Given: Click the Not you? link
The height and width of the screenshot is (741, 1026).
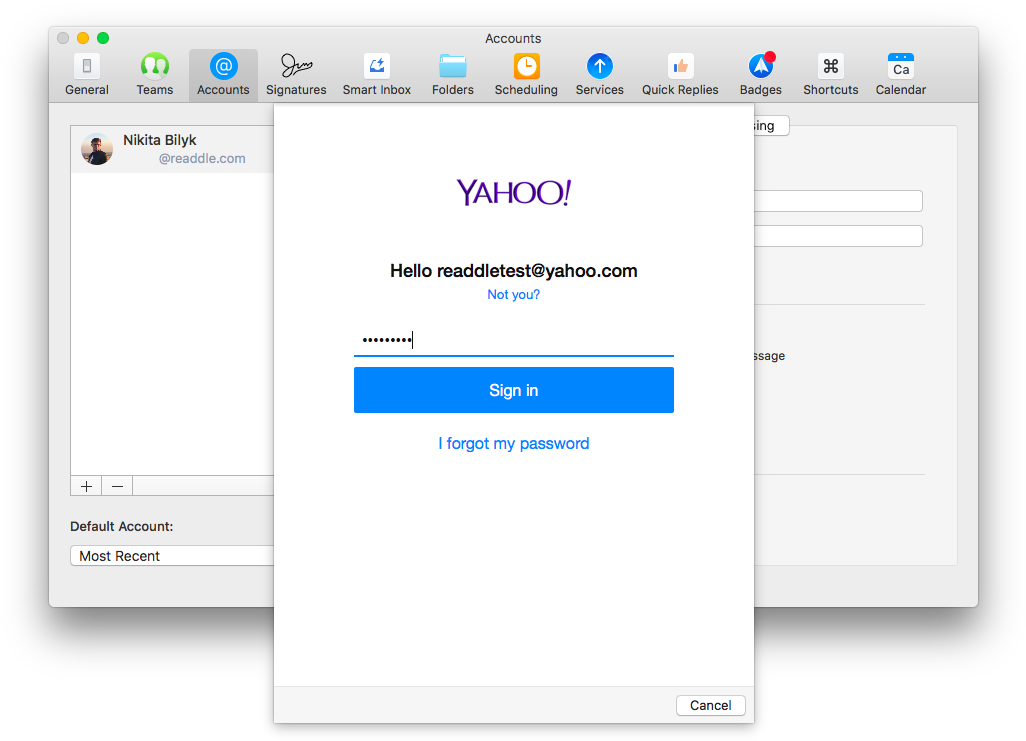Looking at the screenshot, I should pyautogui.click(x=514, y=295).
